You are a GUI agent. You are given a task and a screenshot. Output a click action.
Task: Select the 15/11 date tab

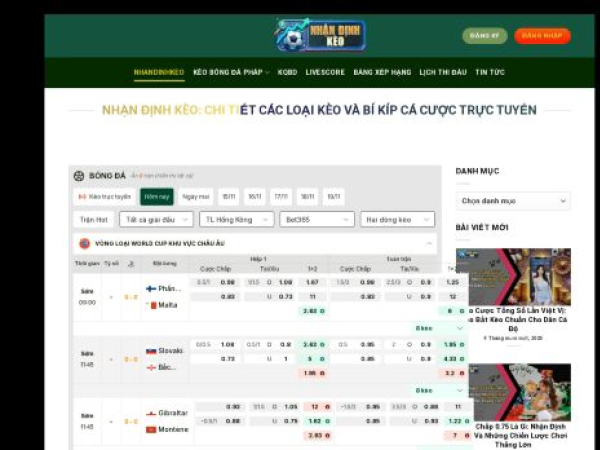[x=228, y=197]
